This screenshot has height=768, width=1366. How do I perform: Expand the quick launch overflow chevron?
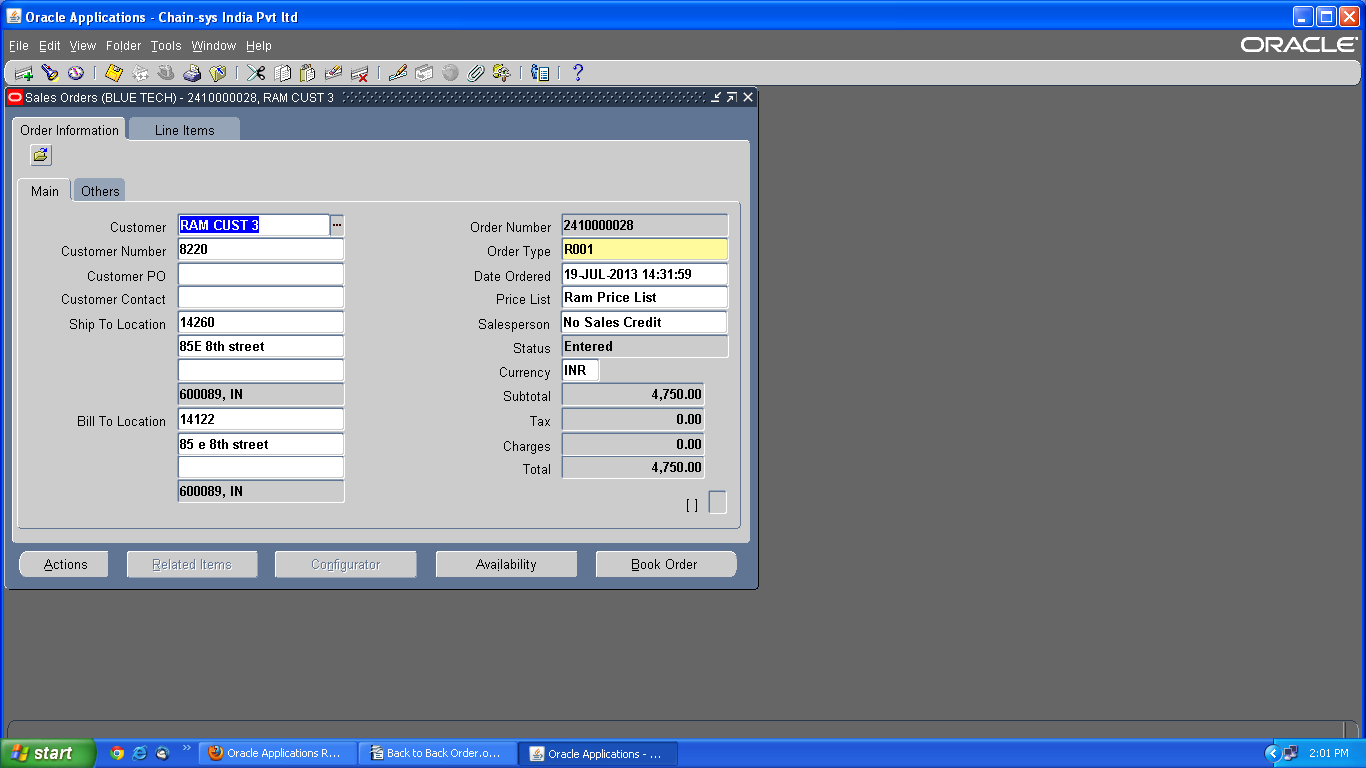click(186, 749)
